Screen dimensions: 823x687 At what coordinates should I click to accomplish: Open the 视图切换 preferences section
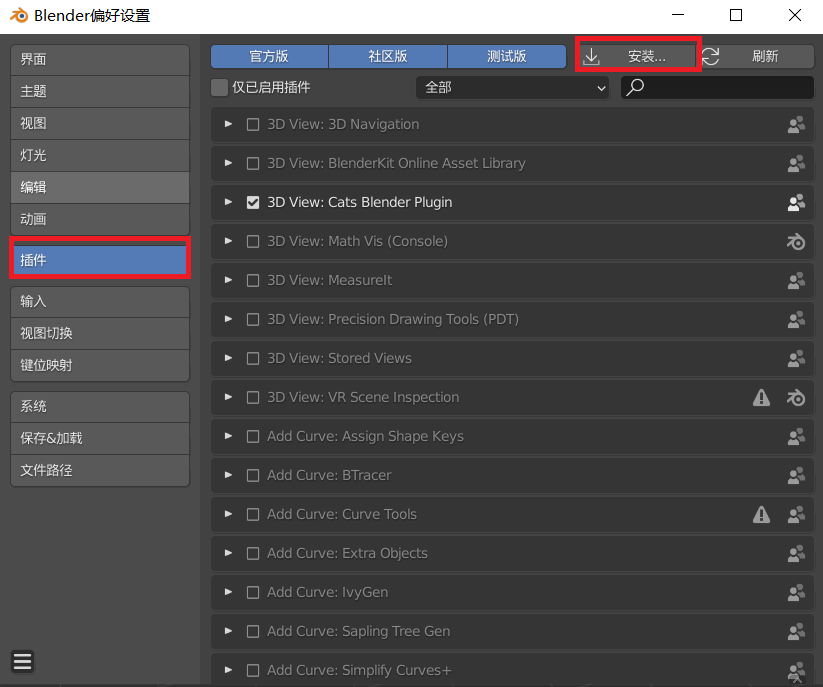pyautogui.click(x=100, y=333)
